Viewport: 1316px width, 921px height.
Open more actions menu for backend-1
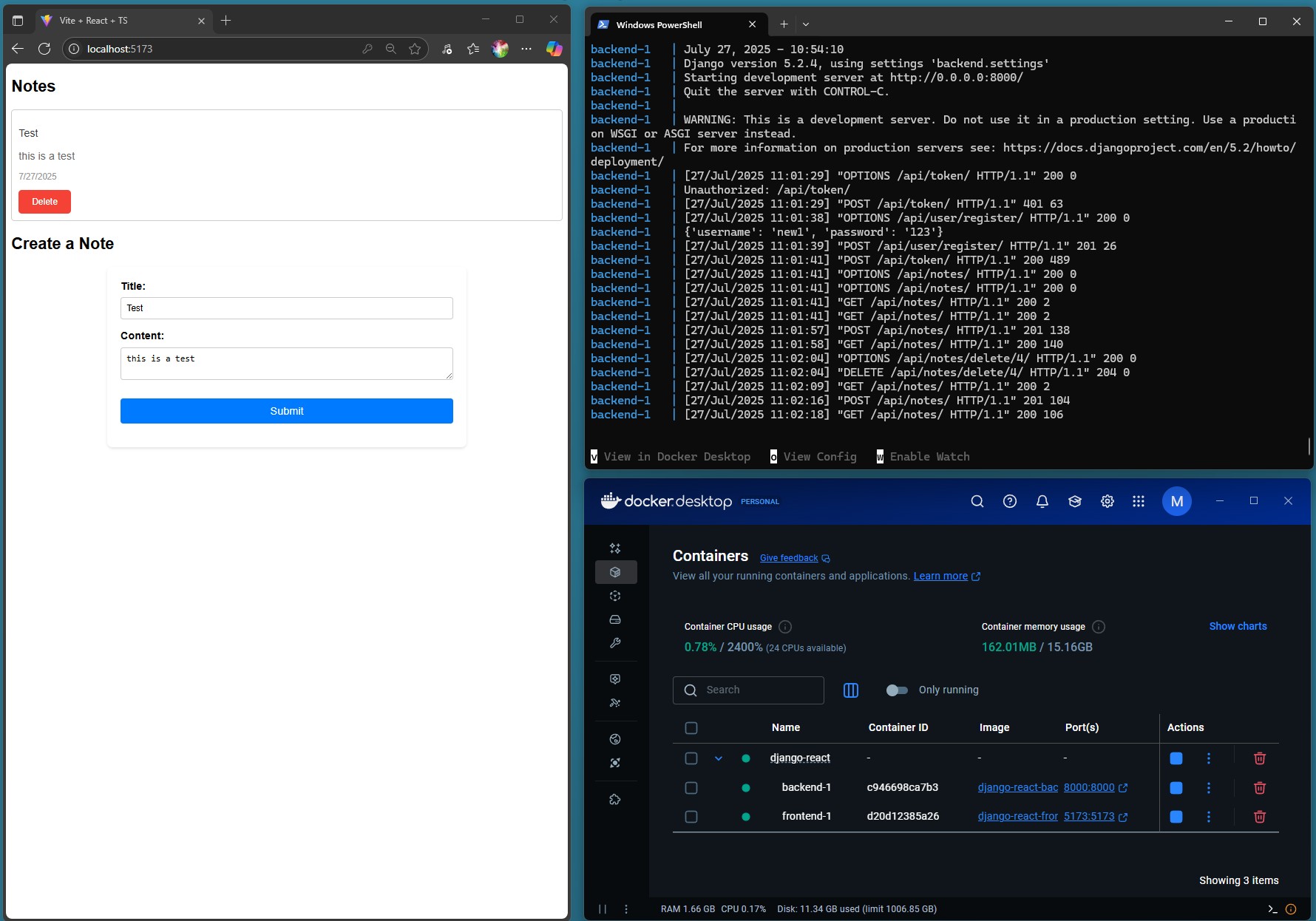tap(1208, 788)
